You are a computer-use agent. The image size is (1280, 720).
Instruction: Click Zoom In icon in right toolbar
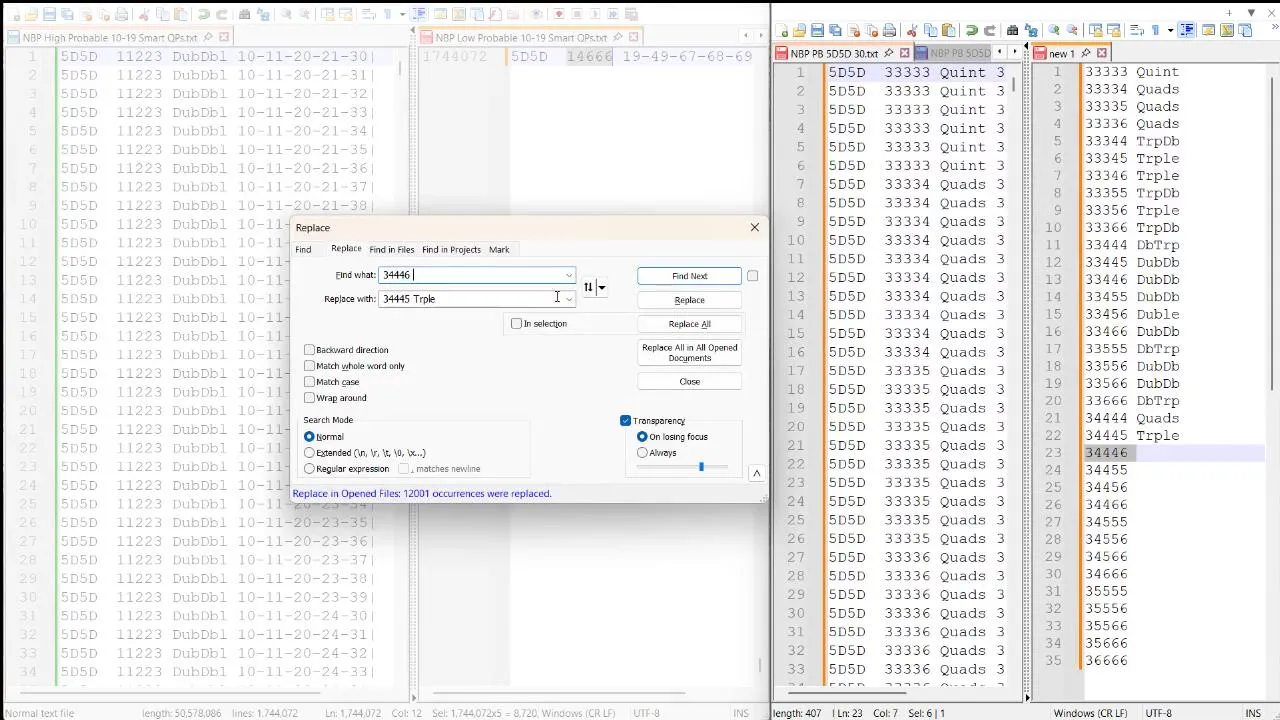[1054, 30]
